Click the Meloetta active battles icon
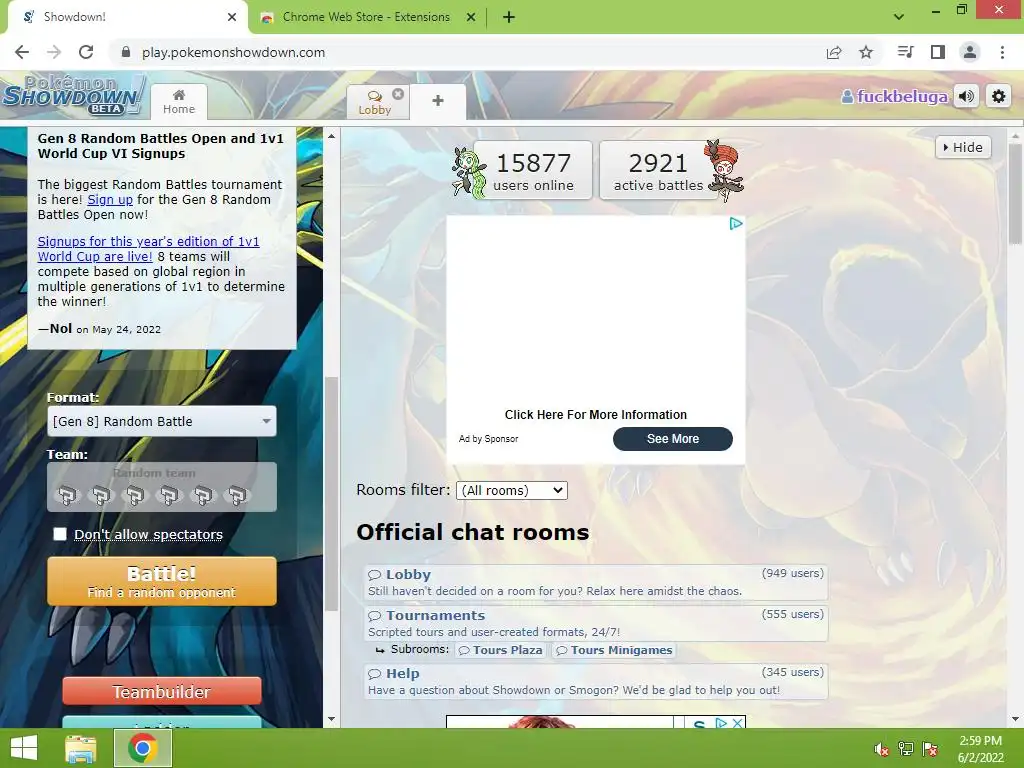Image resolution: width=1024 pixels, height=768 pixels. click(x=724, y=170)
